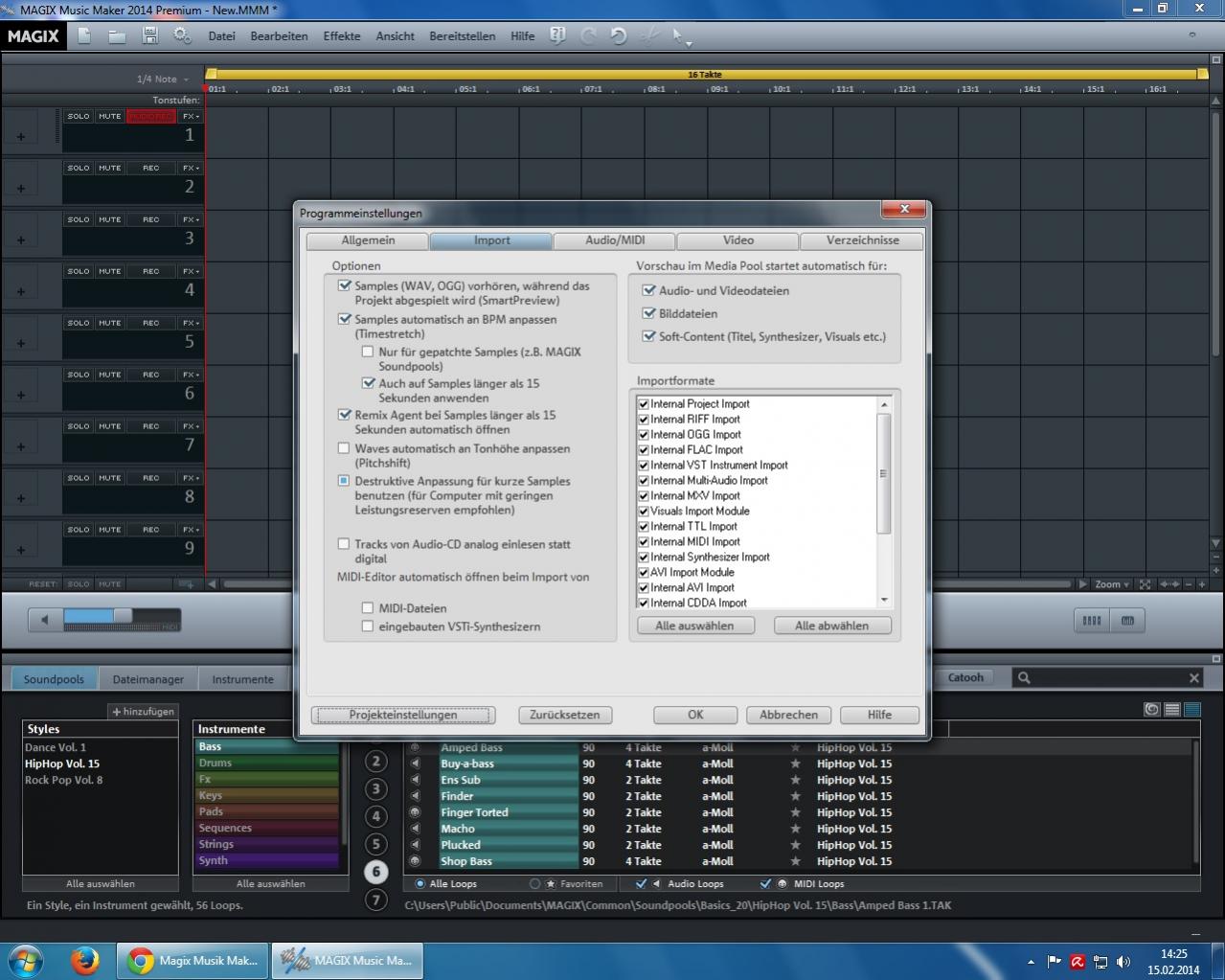Screen dimensions: 1225x980
Task: Enable MIDI-Dateien checkbox
Action: (368, 608)
